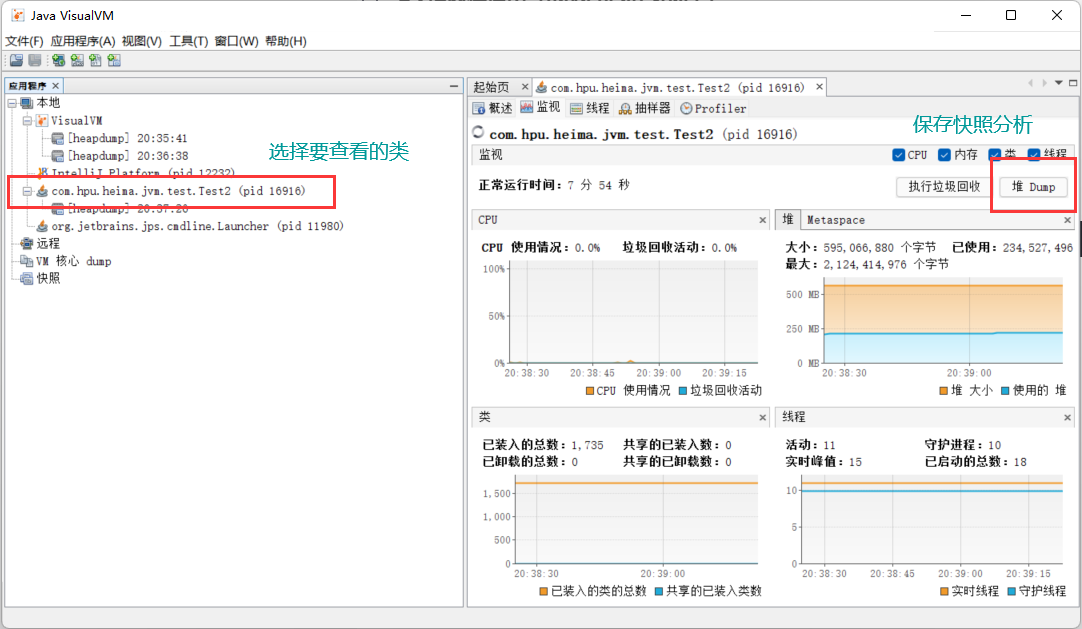Screen dimensions: 1082x629
Task: Uncheck the 线程 threads monitor checkbox
Action: pyautogui.click(x=1034, y=154)
